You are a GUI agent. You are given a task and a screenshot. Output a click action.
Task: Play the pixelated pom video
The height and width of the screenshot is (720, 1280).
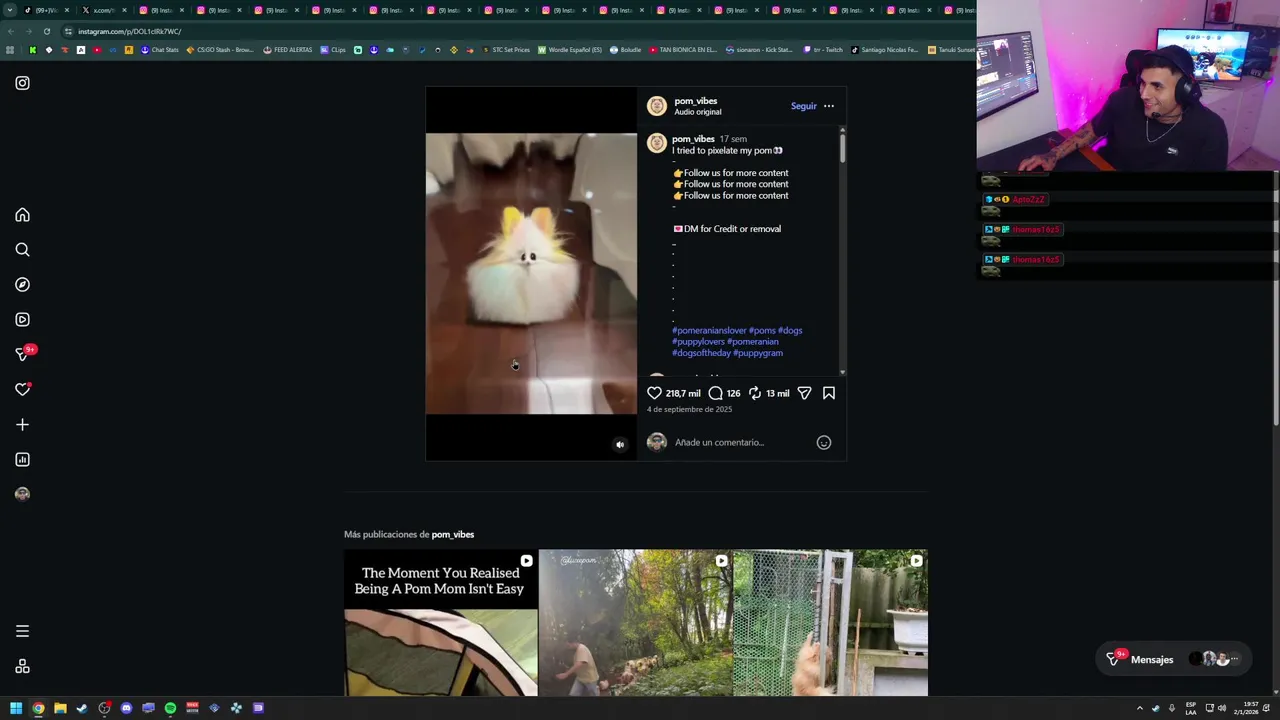[x=531, y=273]
